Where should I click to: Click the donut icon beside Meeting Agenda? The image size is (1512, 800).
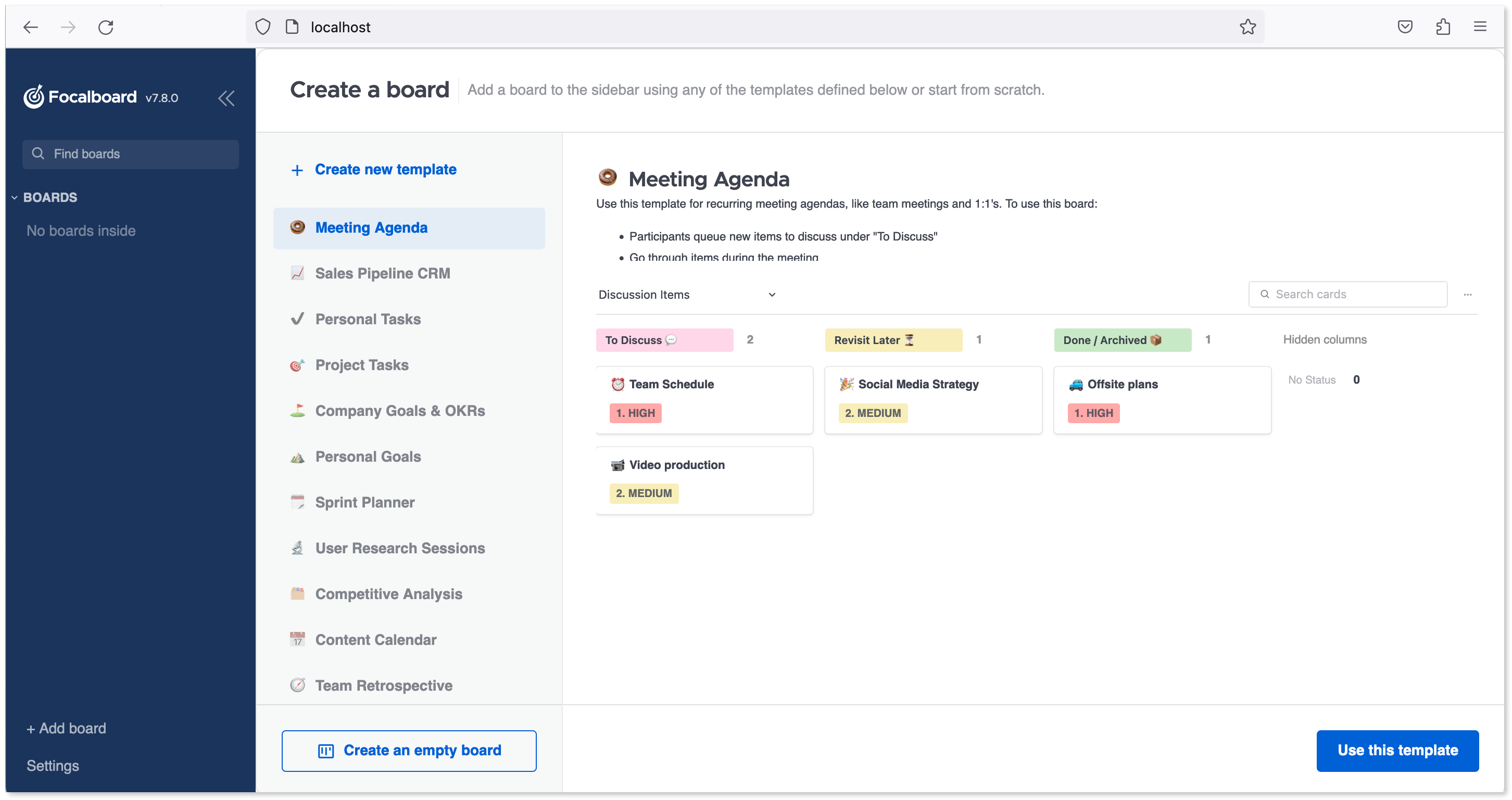tap(298, 228)
